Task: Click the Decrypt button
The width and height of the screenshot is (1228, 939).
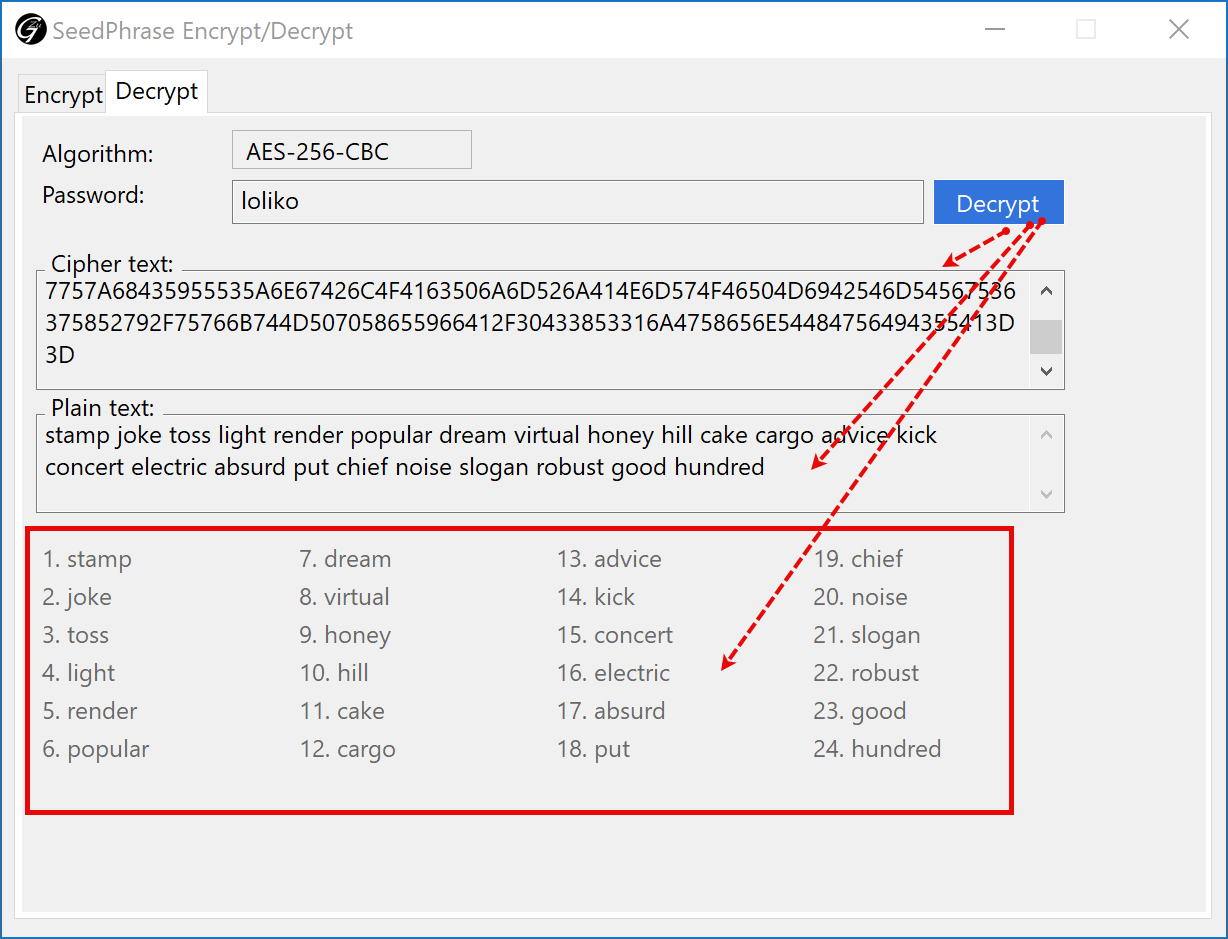Action: 997,203
